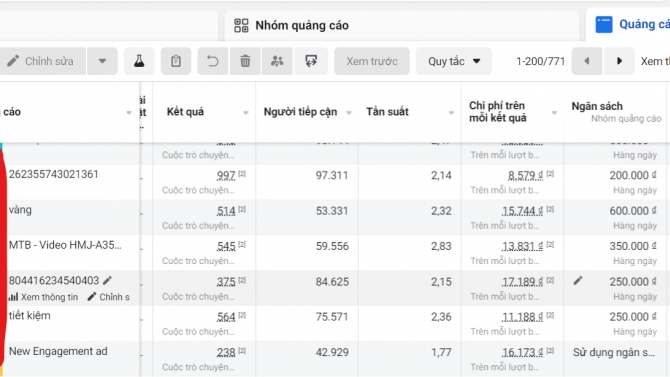Screen dimensions: 670x377
Task: Click budget edit pencil next to 250.000 đ
Action: point(578,281)
